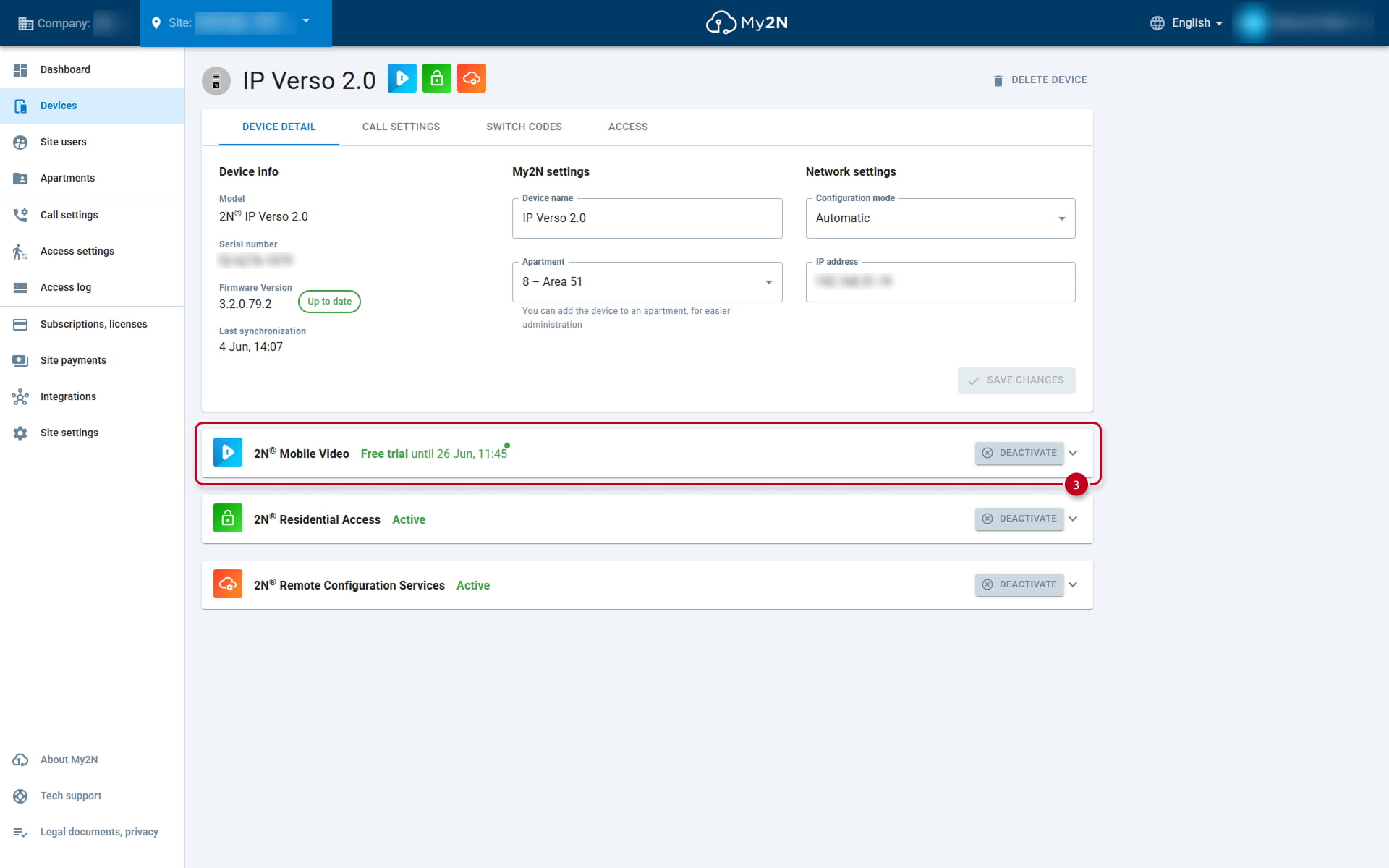The height and width of the screenshot is (868, 1389).
Task: Click the Site payments icon
Action: point(20,360)
